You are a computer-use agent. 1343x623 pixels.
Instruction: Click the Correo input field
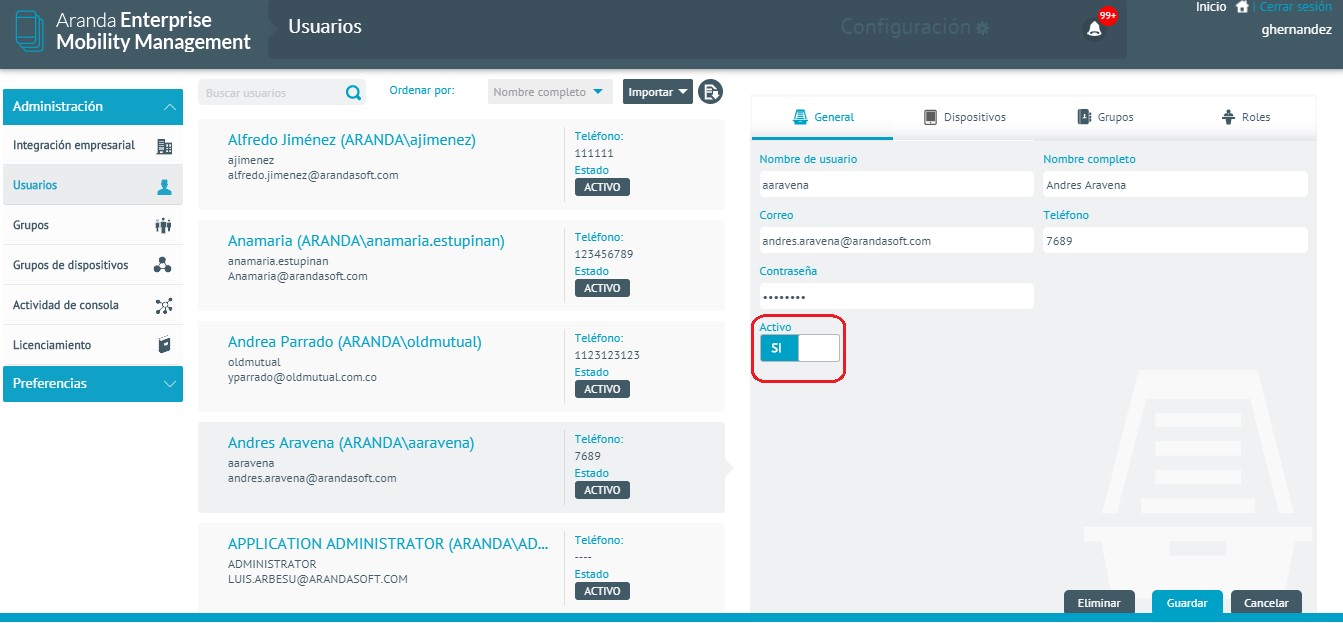pyautogui.click(x=896, y=241)
